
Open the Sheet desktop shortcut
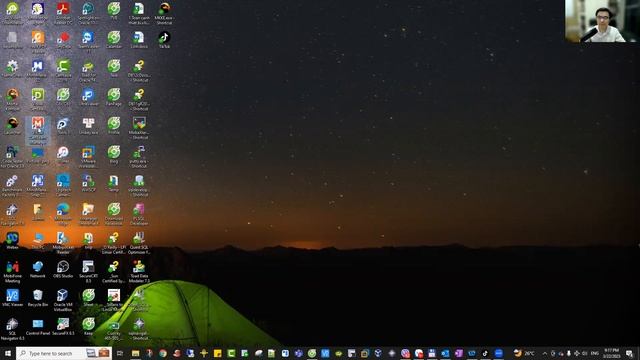click(x=88, y=297)
